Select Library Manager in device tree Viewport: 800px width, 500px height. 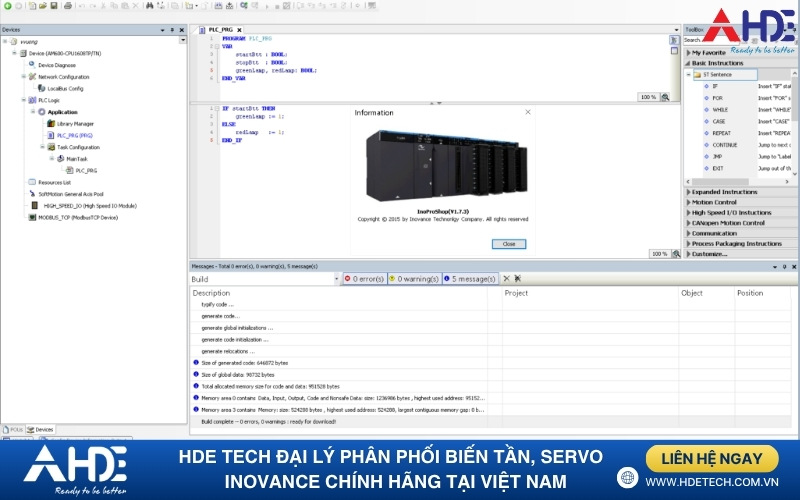(x=75, y=123)
